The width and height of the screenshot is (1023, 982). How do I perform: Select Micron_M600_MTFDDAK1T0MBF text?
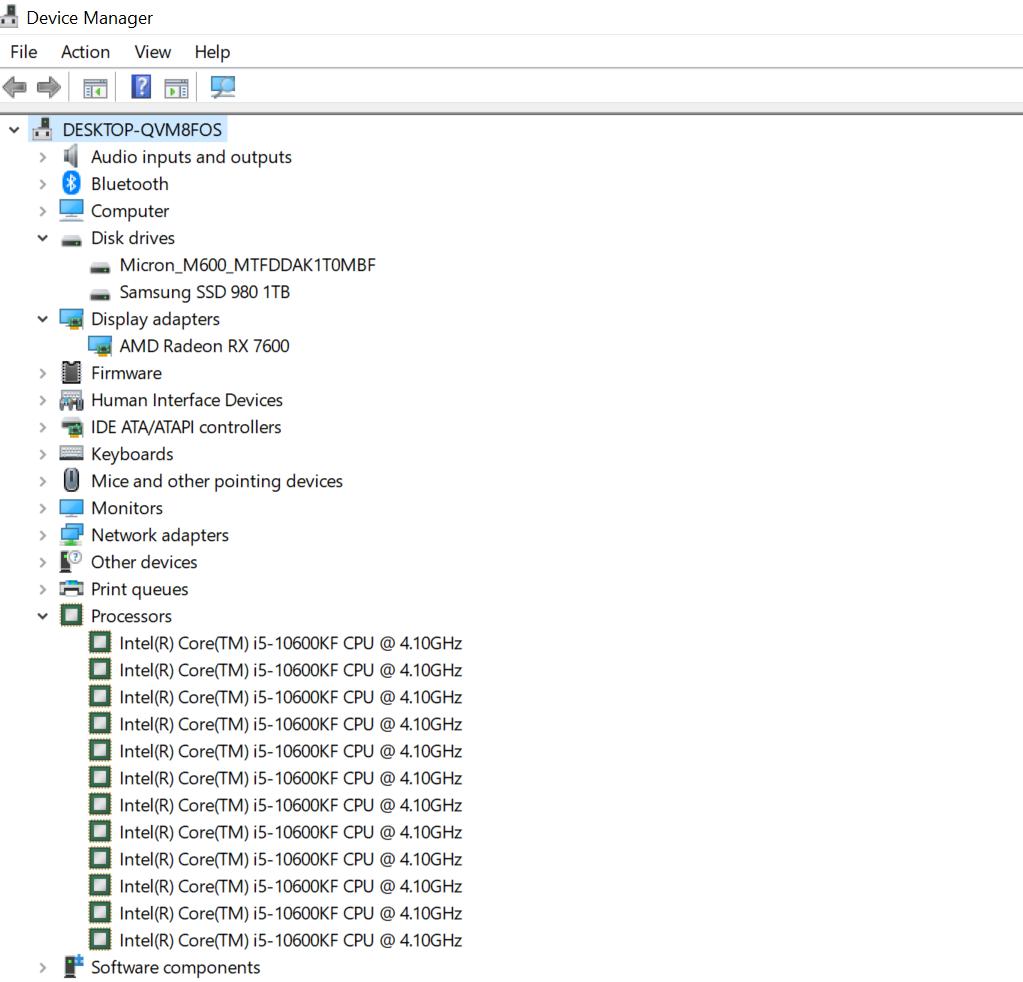point(248,265)
